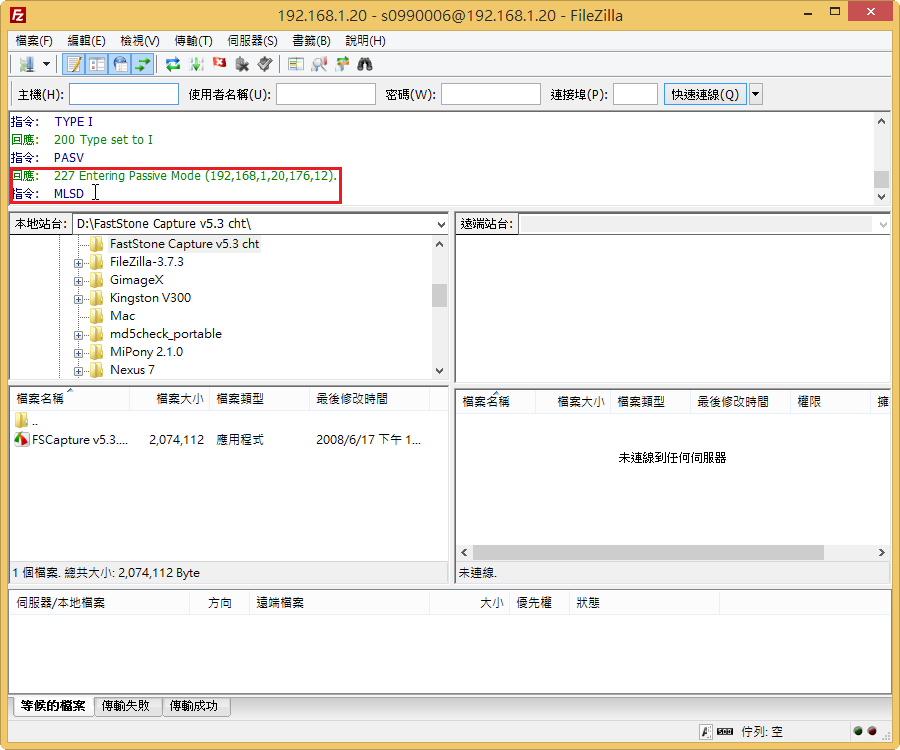Image resolution: width=900 pixels, height=750 pixels.
Task: Open the 編輯(E) menu
Action: (87, 41)
